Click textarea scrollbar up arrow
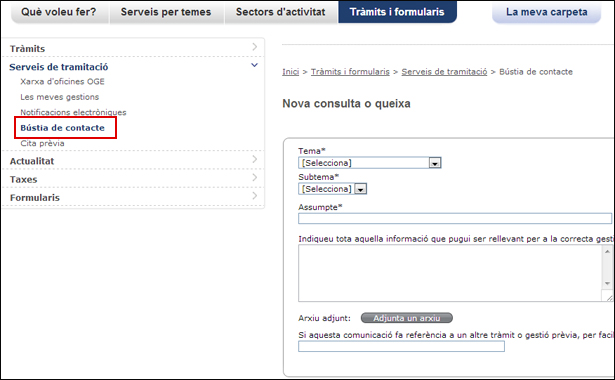 pyautogui.click(x=607, y=251)
